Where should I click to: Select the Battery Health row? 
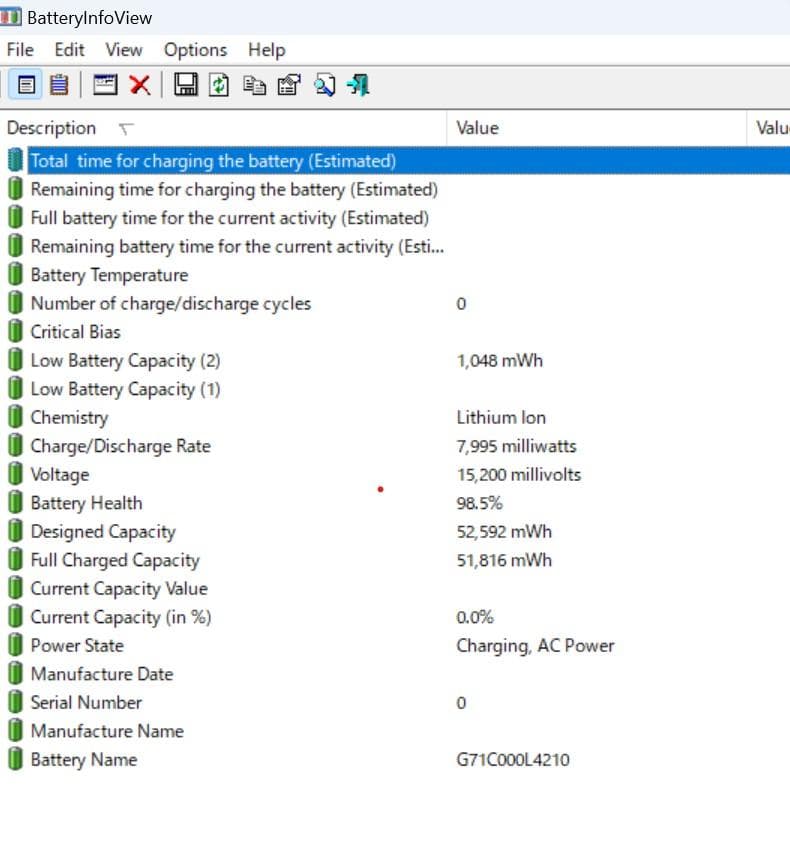pos(86,503)
